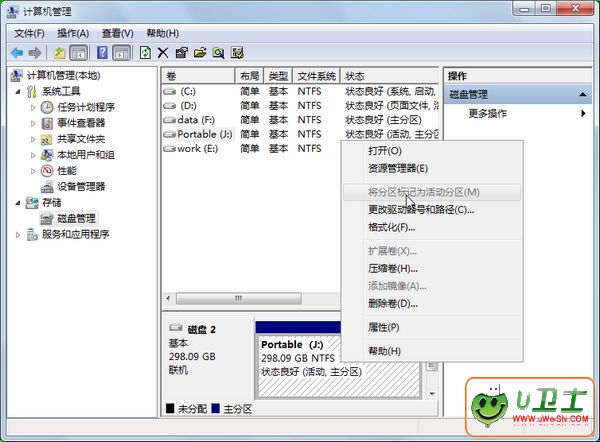Select 磁盘管理 in the tree
The height and width of the screenshot is (442, 600).
click(76, 219)
